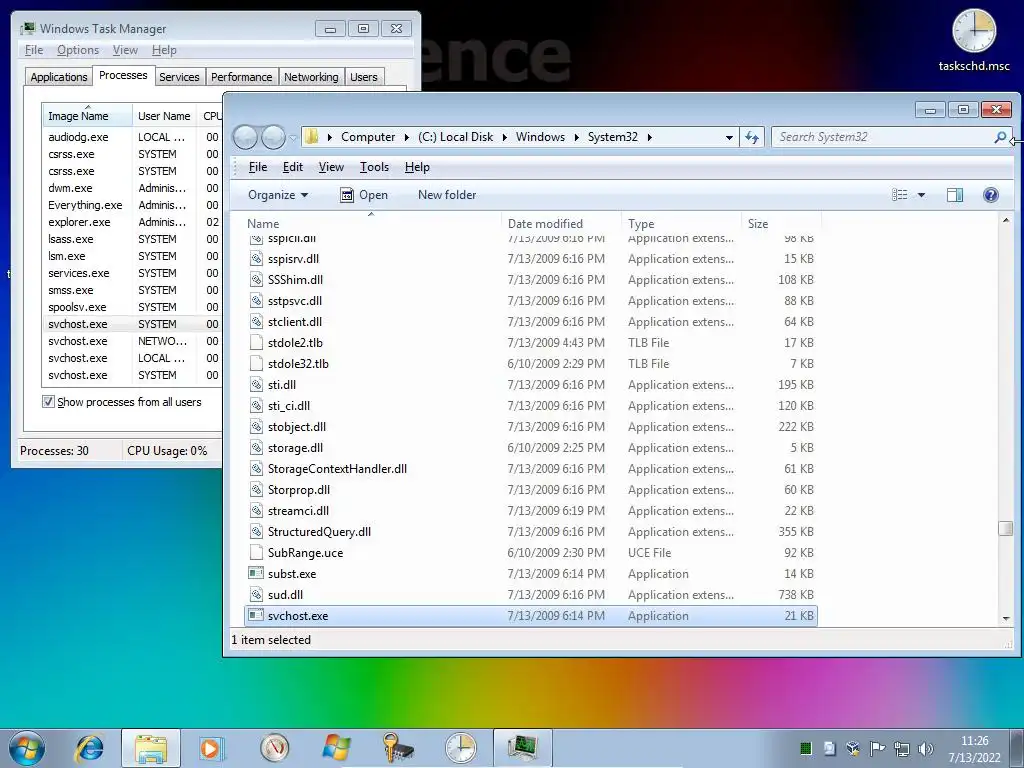Click the Windows flag taskbar icon
This screenshot has height=768, width=1024.
pyautogui.click(x=336, y=748)
